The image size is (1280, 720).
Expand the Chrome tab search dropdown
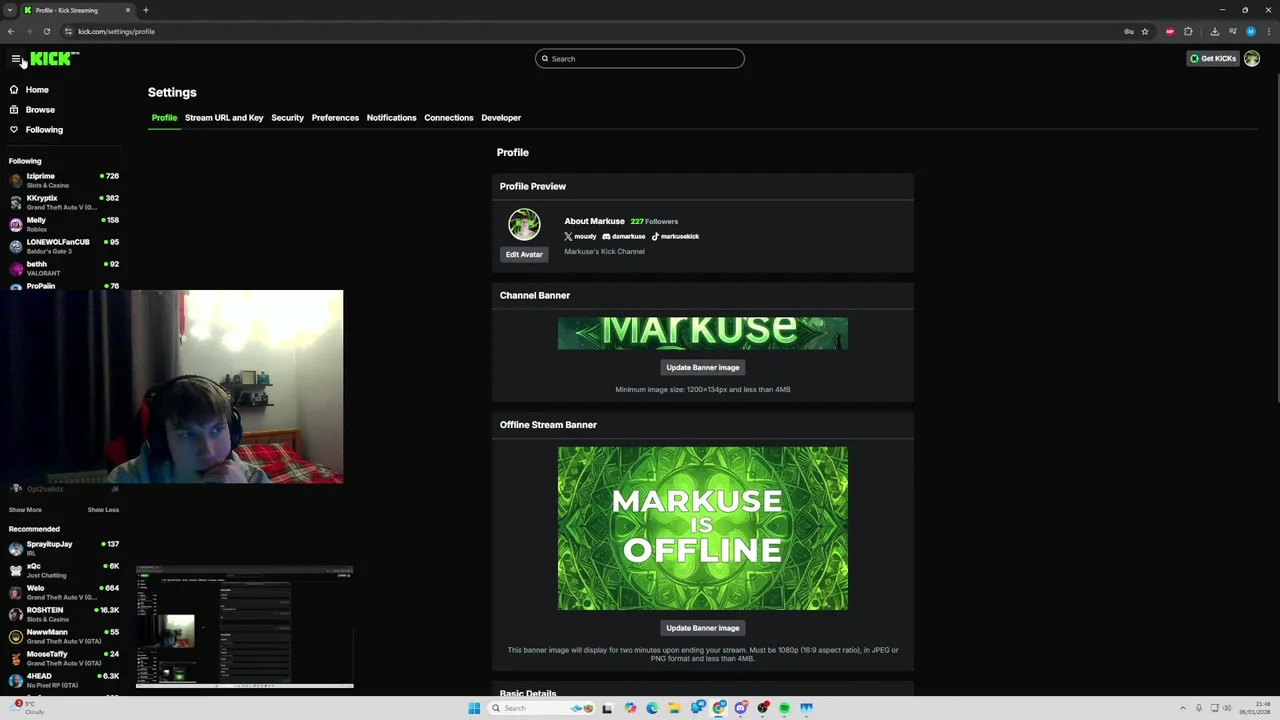10,10
